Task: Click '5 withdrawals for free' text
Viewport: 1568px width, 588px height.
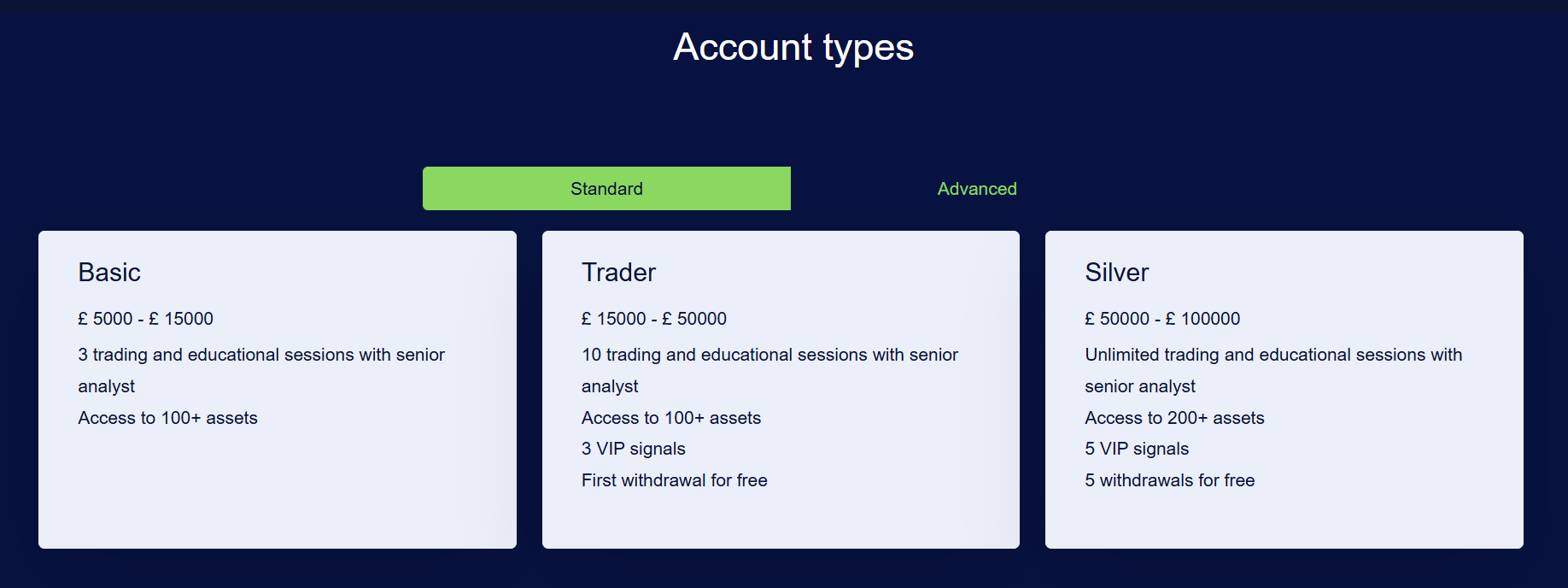Action: 1170,480
